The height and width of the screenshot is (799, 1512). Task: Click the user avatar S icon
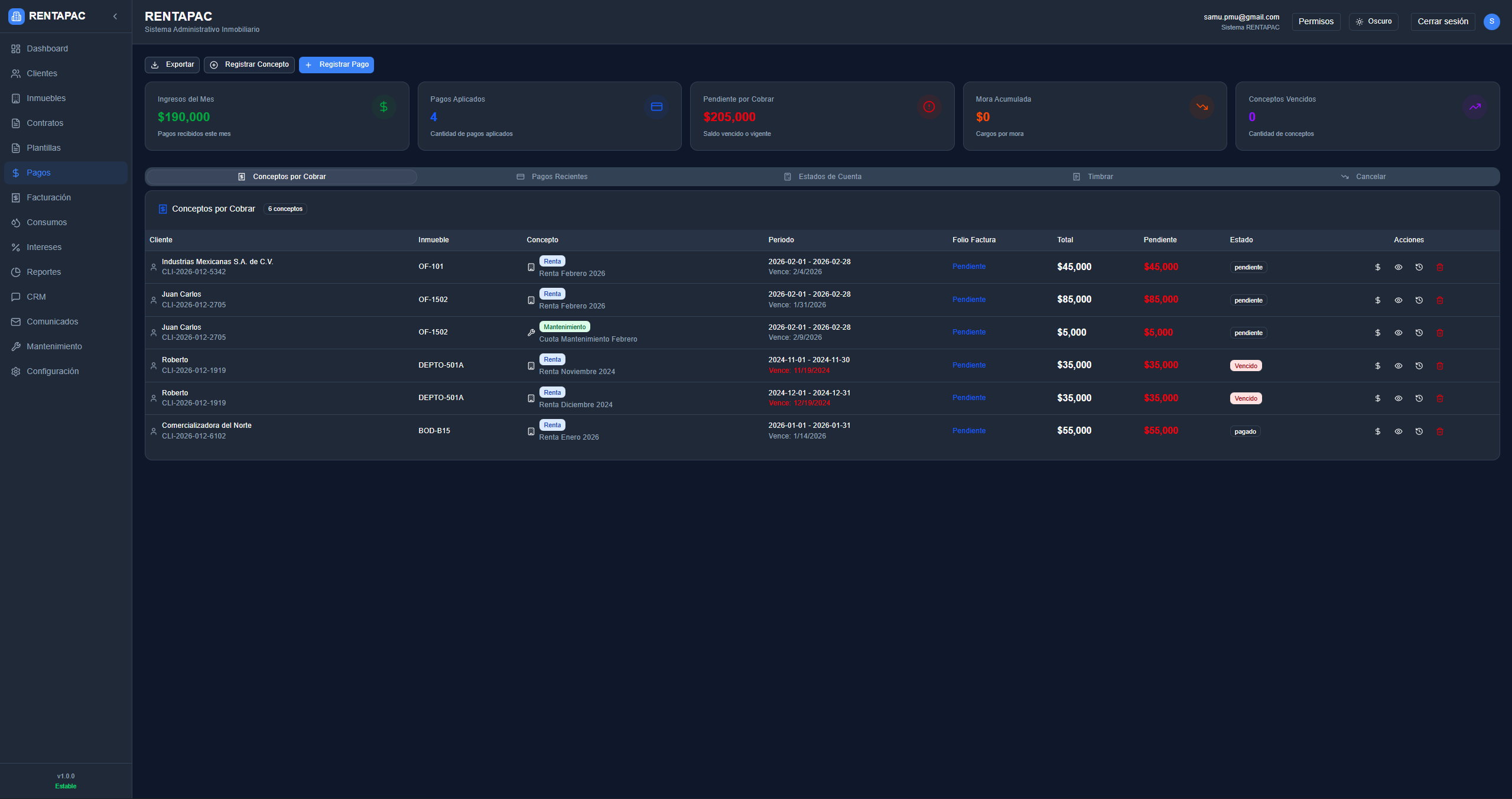click(x=1491, y=21)
